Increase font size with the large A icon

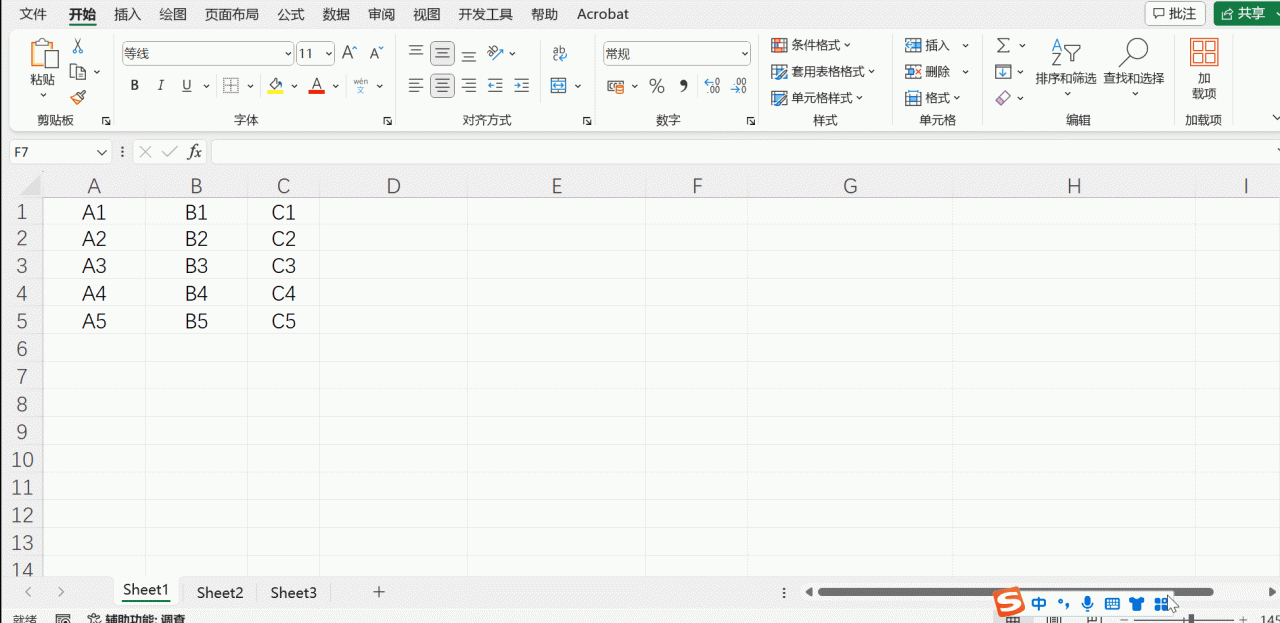click(349, 53)
